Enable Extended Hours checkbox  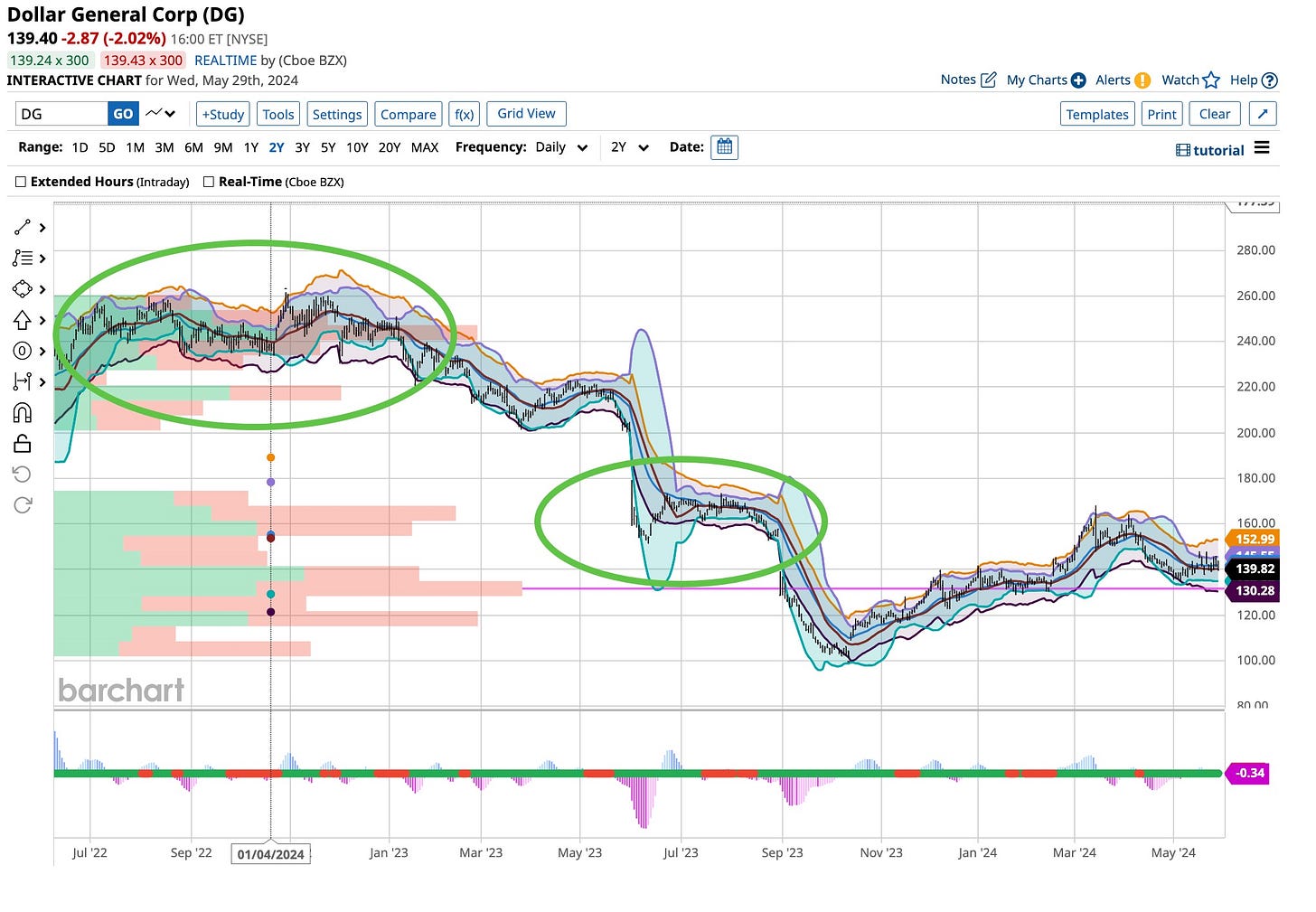pos(21,182)
